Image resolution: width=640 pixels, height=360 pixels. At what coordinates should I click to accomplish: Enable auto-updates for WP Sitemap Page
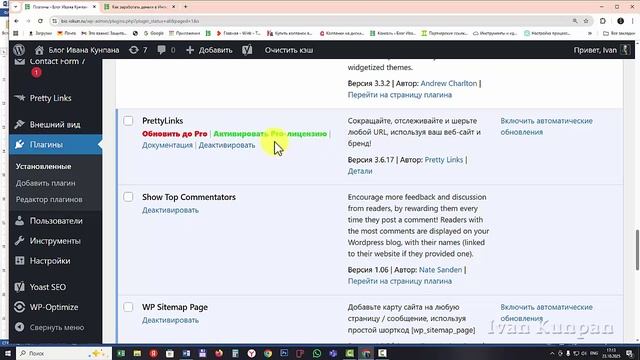[546, 313]
